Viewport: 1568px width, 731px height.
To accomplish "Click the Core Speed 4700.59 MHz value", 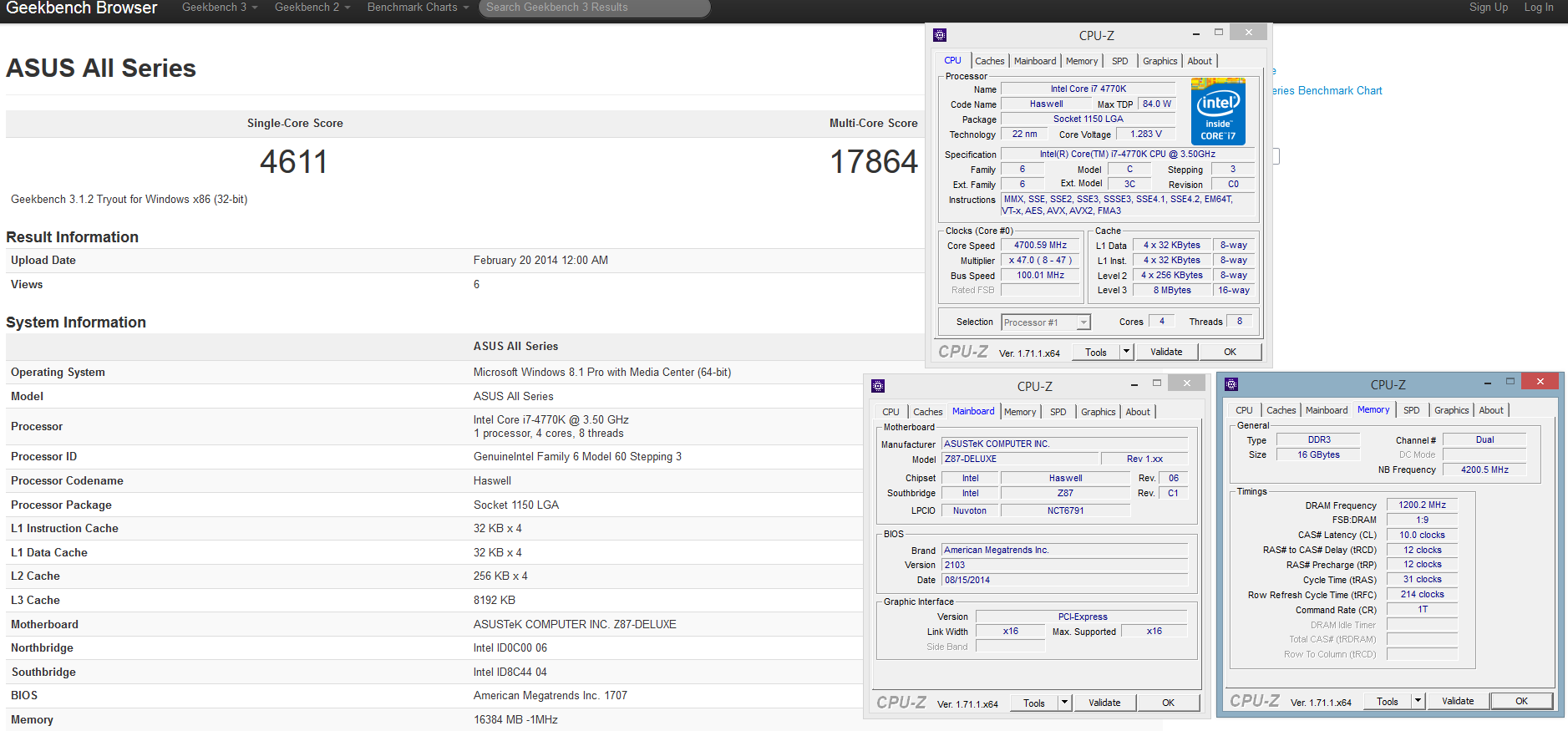I will 1041,246.
